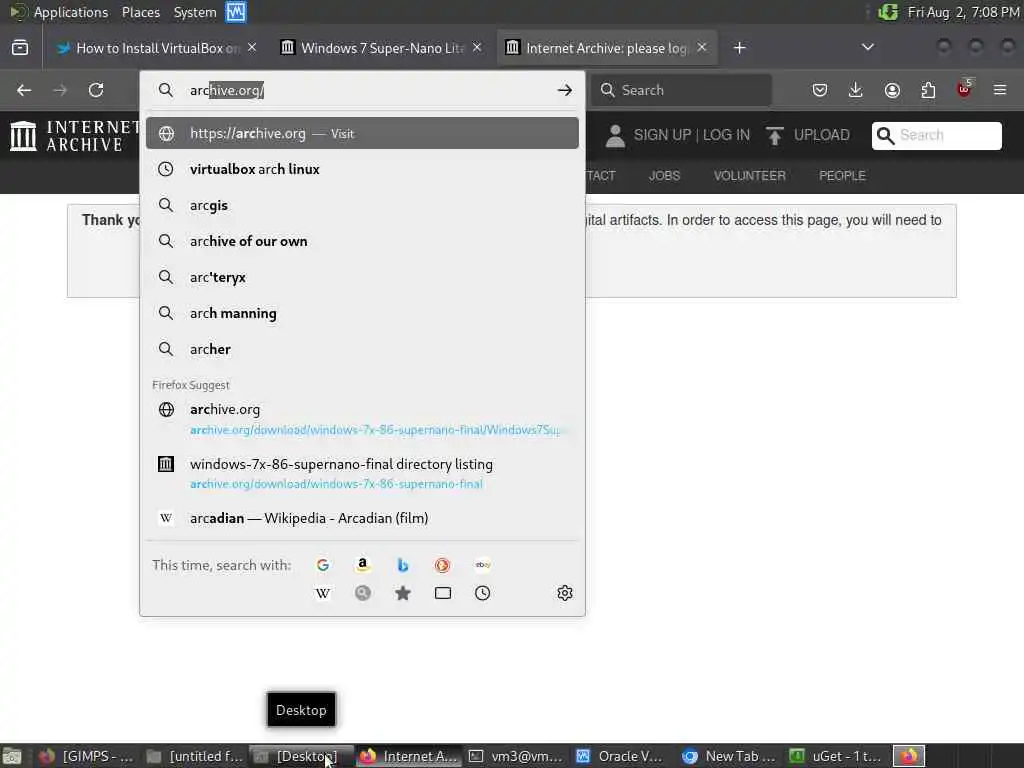The height and width of the screenshot is (768, 1024).
Task: Open arcadian Wikipedia suggestion
Action: click(362, 518)
